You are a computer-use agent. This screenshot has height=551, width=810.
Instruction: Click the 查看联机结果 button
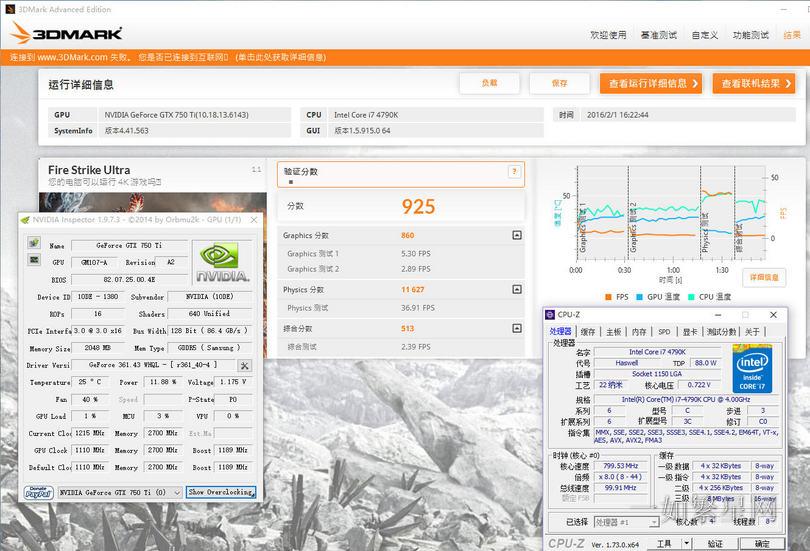coord(754,83)
